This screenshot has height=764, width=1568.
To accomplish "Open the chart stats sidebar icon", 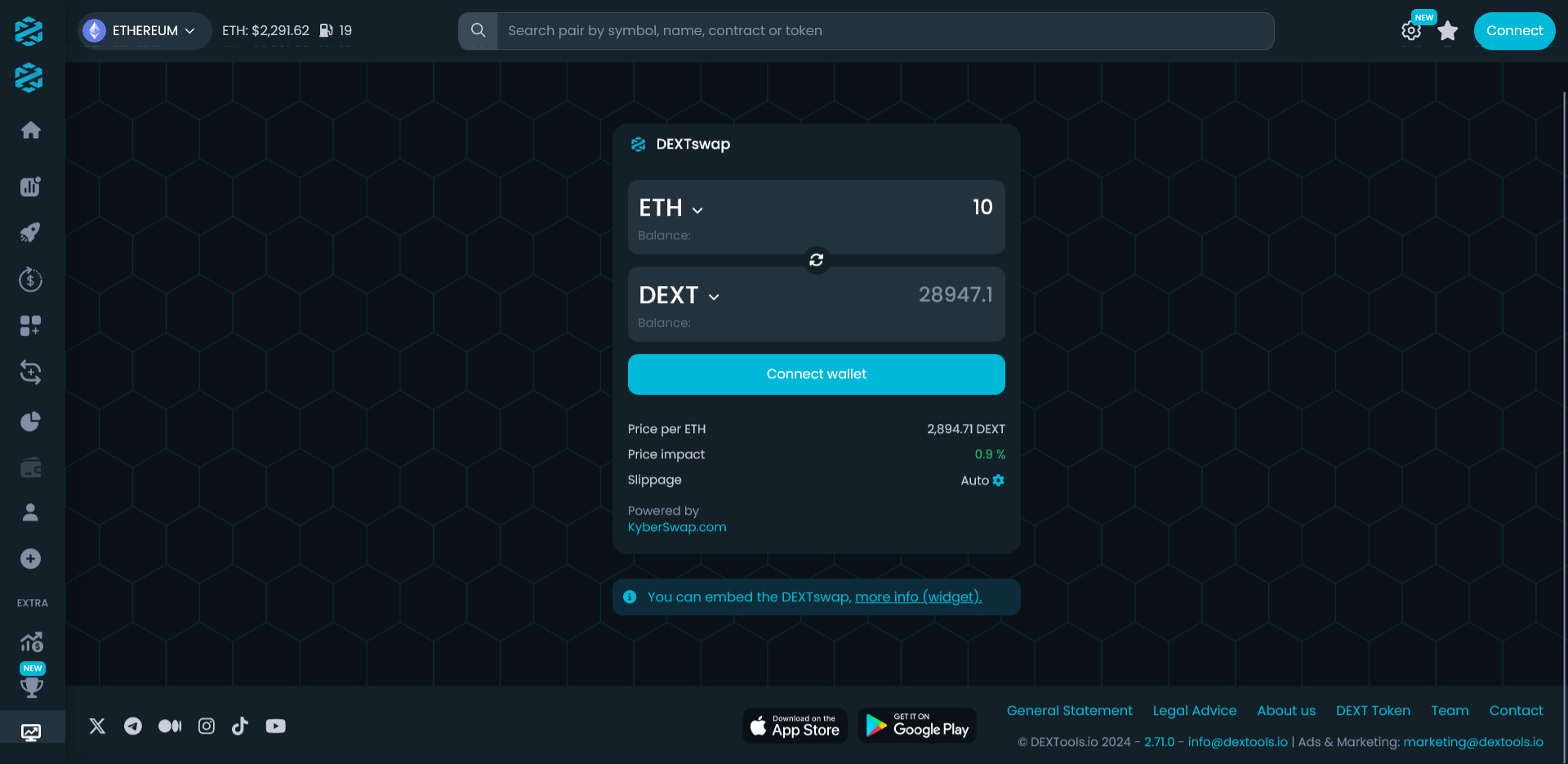I will coord(31,186).
